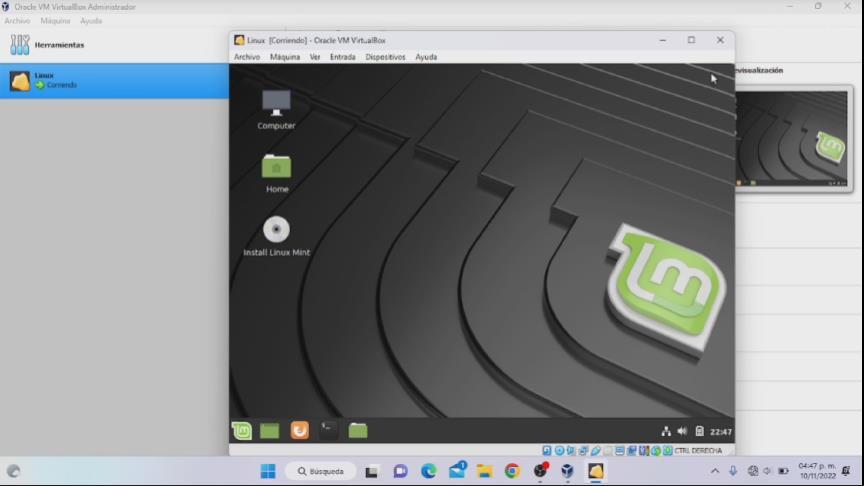Open File Explorer from taskbar

(485, 471)
